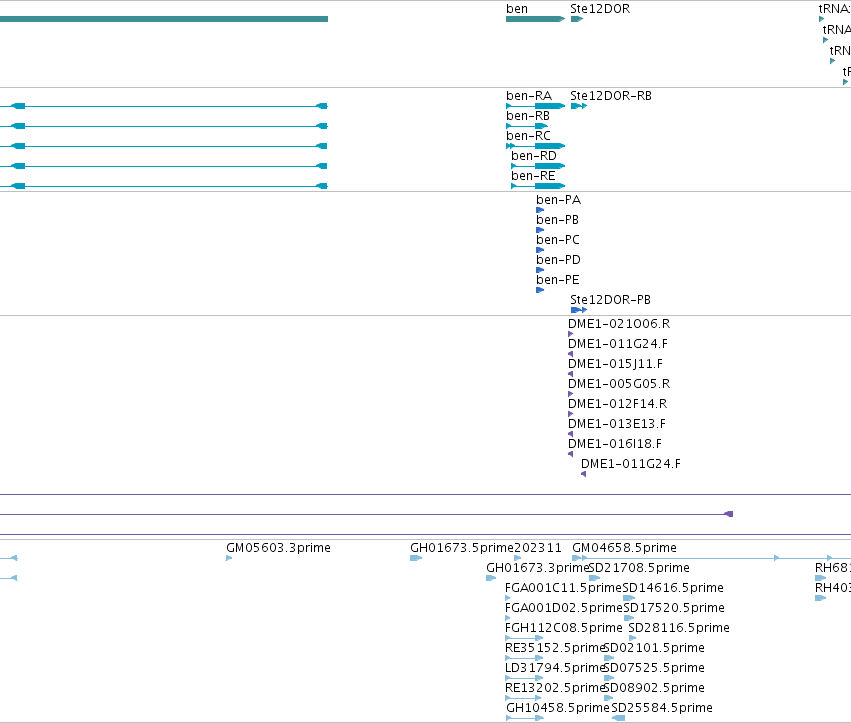
Task: Open the FGH112C08.5prime EST label
Action: 563,628
